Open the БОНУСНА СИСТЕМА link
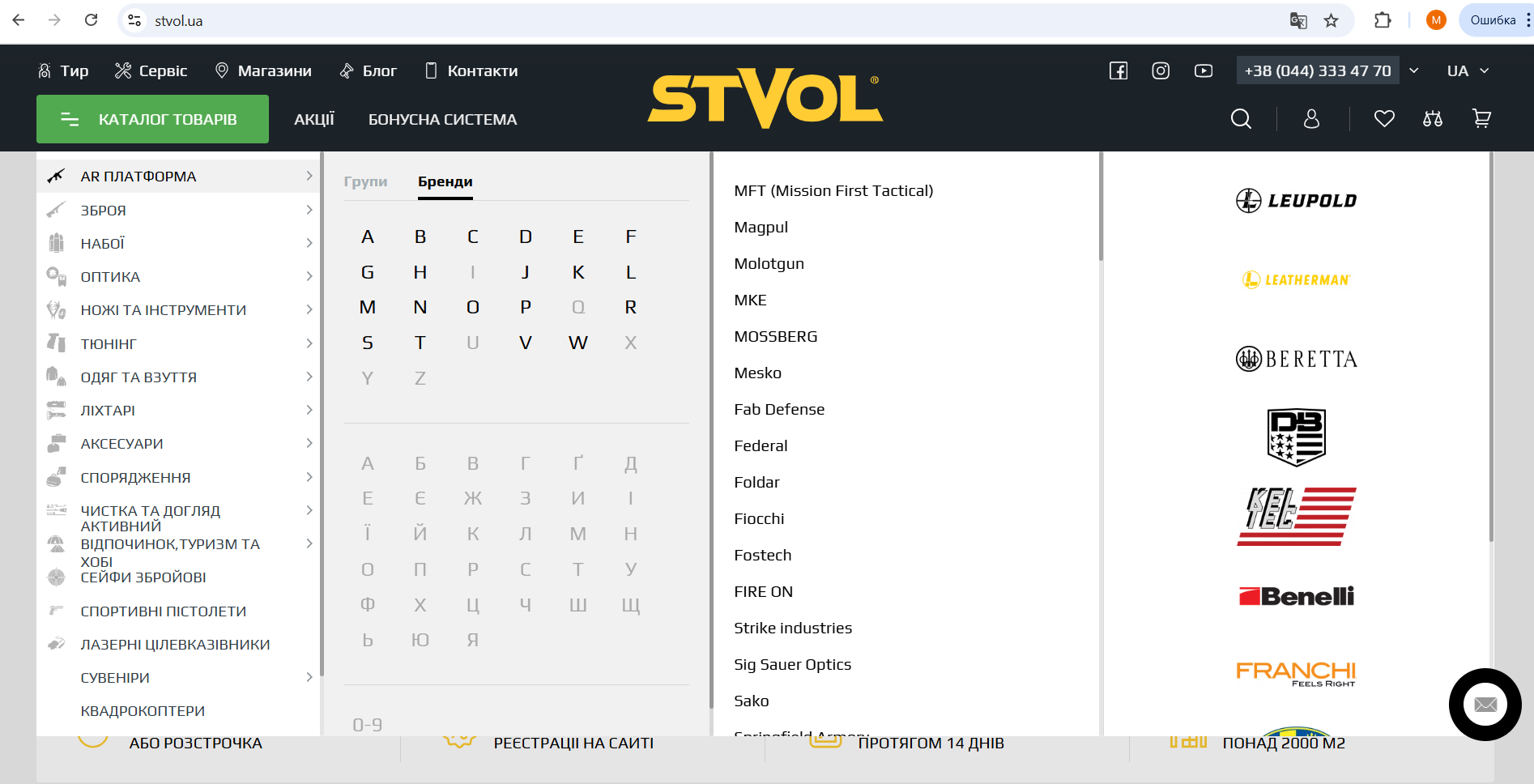 (x=442, y=120)
